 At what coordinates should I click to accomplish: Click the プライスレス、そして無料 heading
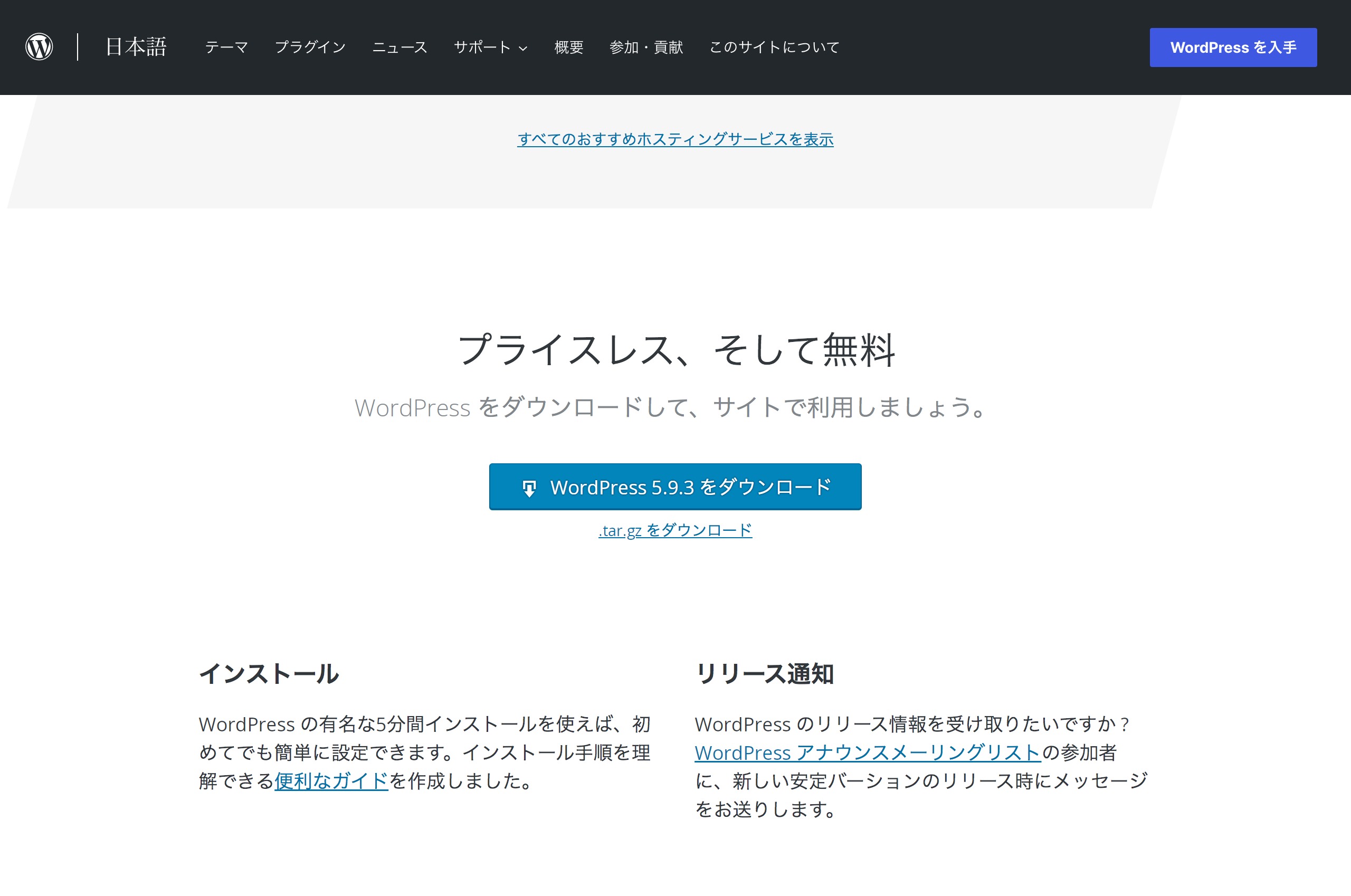675,350
